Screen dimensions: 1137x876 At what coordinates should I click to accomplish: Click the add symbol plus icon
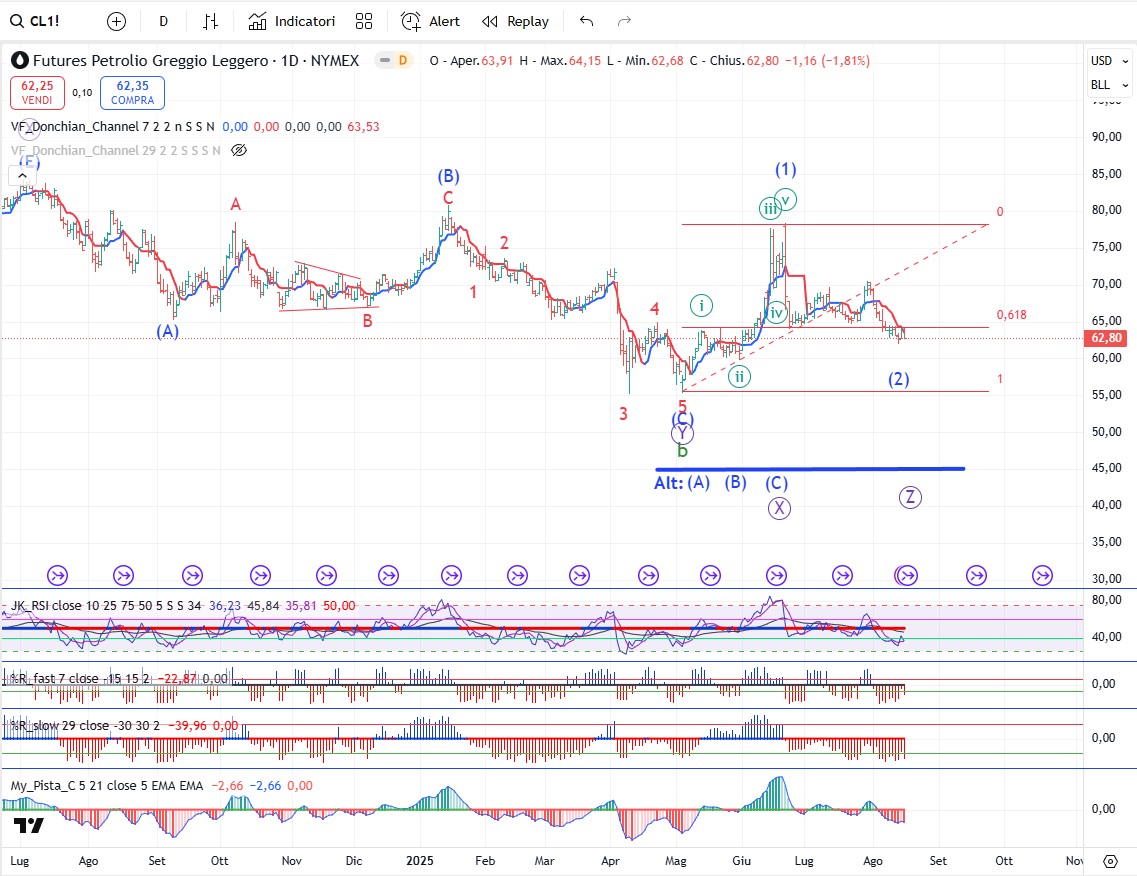tap(117, 21)
